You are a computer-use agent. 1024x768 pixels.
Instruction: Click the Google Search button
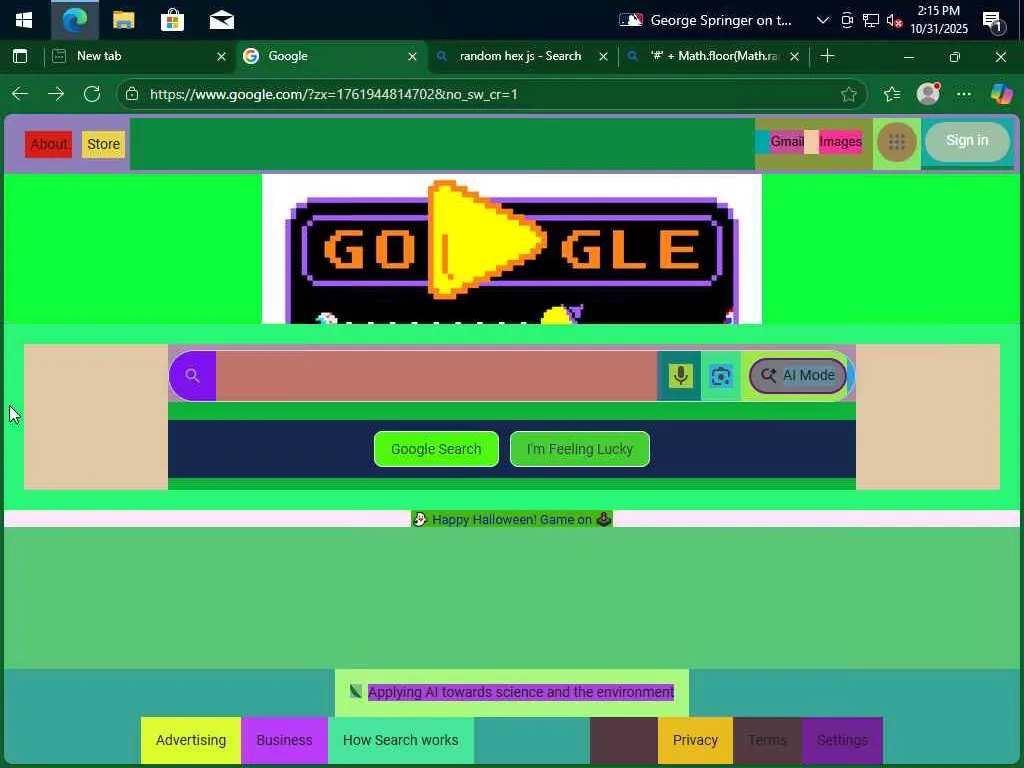tap(436, 449)
